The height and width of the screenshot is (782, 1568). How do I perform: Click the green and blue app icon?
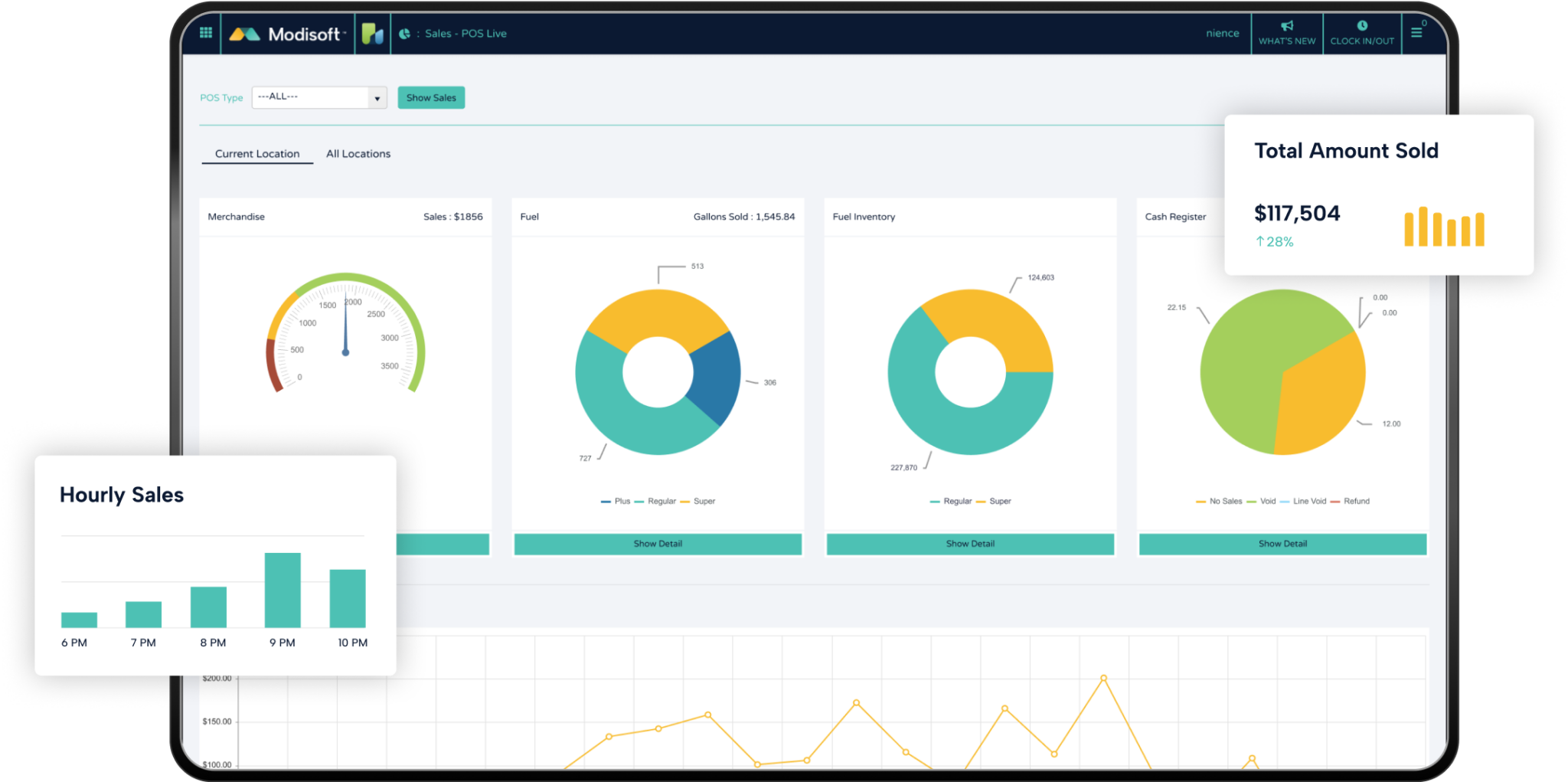pos(372,34)
